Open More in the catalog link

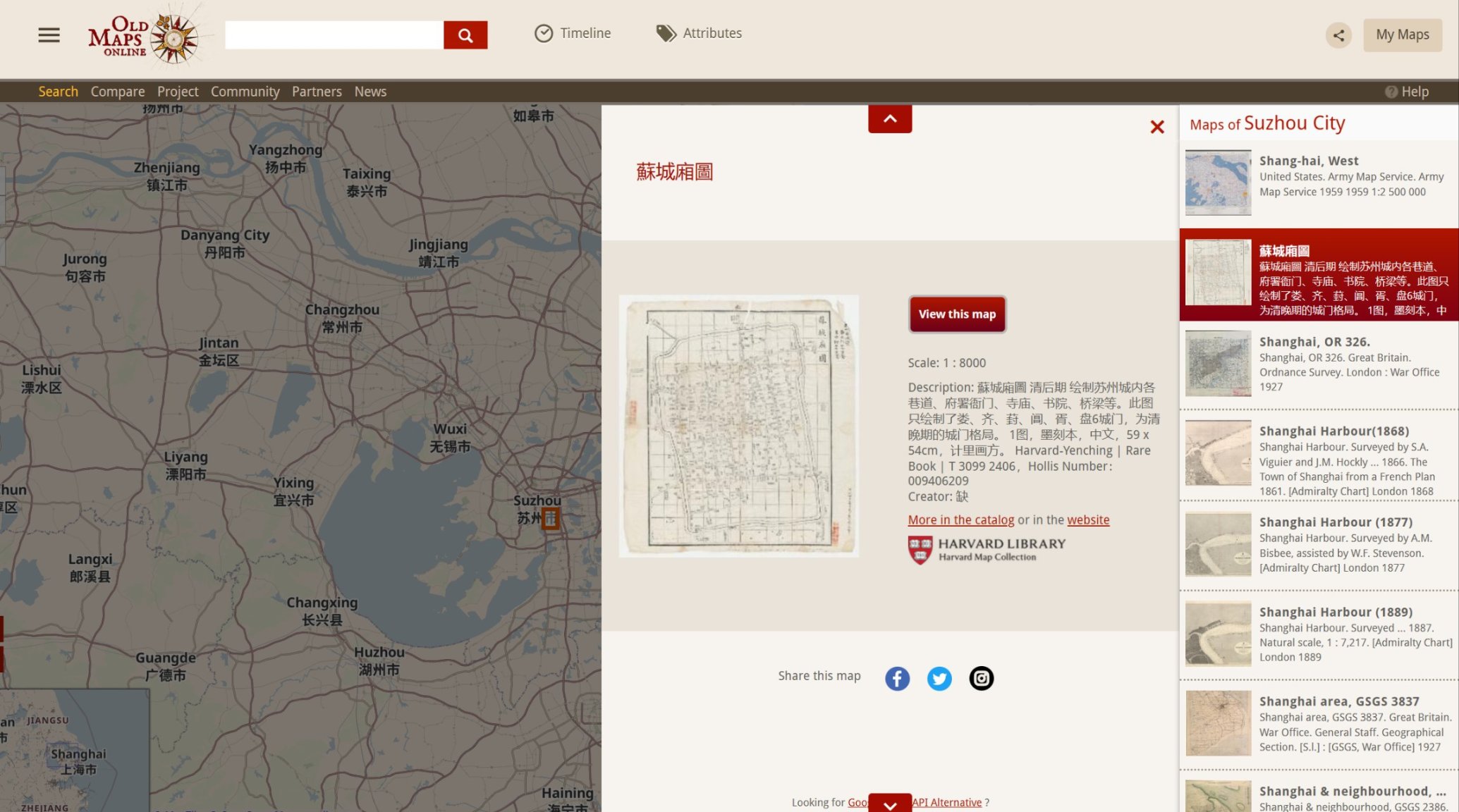click(x=960, y=519)
